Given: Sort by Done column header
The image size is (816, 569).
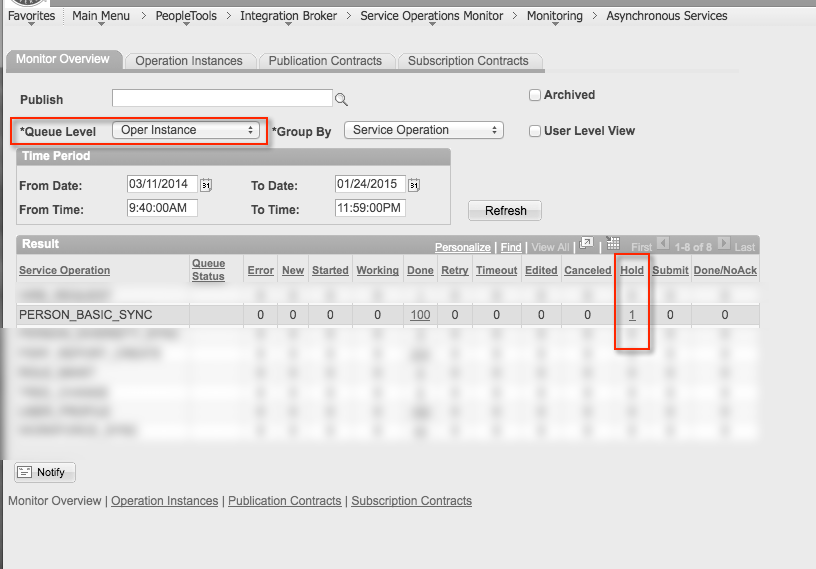Looking at the screenshot, I should (x=420, y=270).
